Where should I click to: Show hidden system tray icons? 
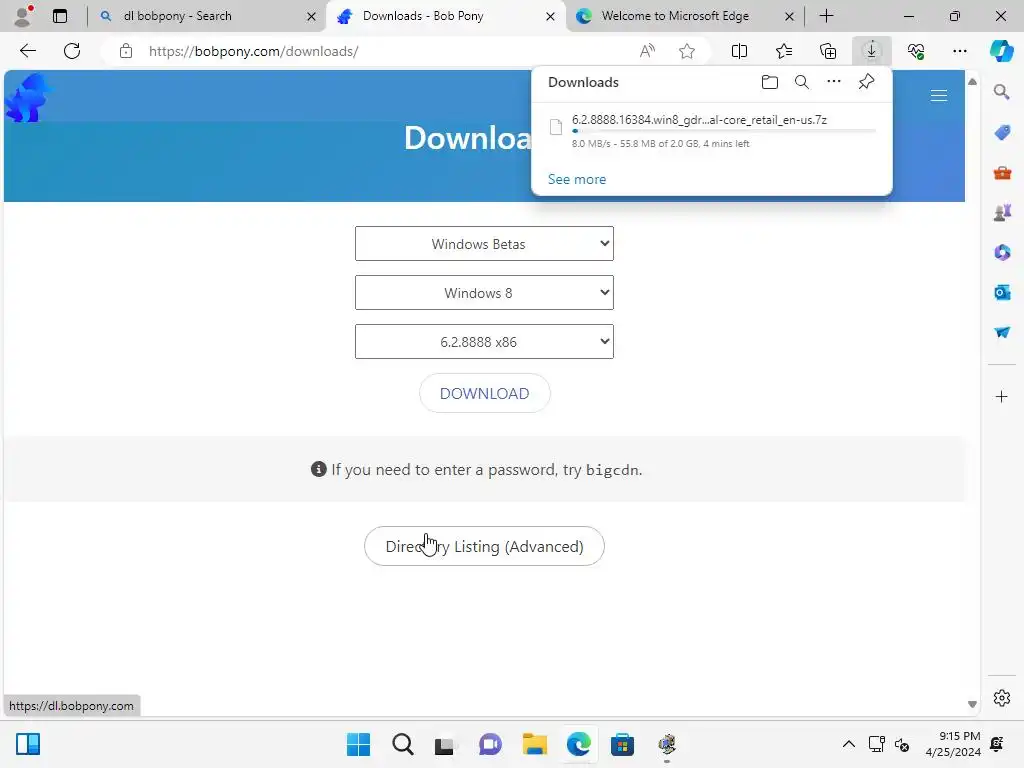848,744
